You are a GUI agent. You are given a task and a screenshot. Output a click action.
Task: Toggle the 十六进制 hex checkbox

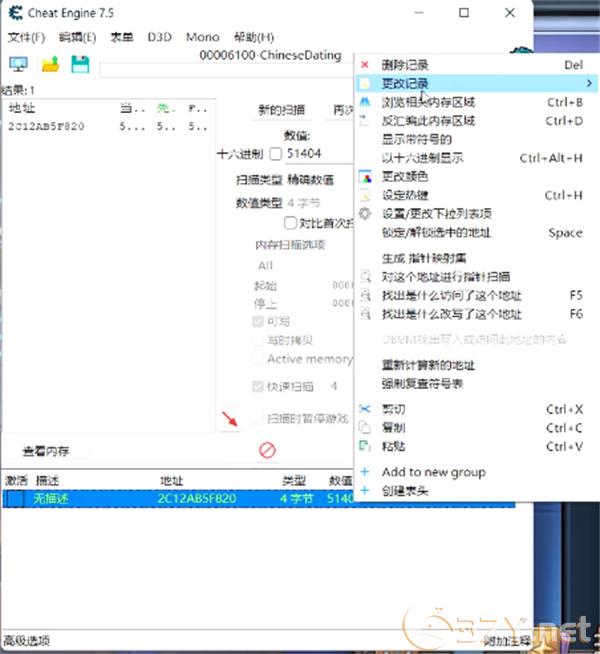pos(276,154)
